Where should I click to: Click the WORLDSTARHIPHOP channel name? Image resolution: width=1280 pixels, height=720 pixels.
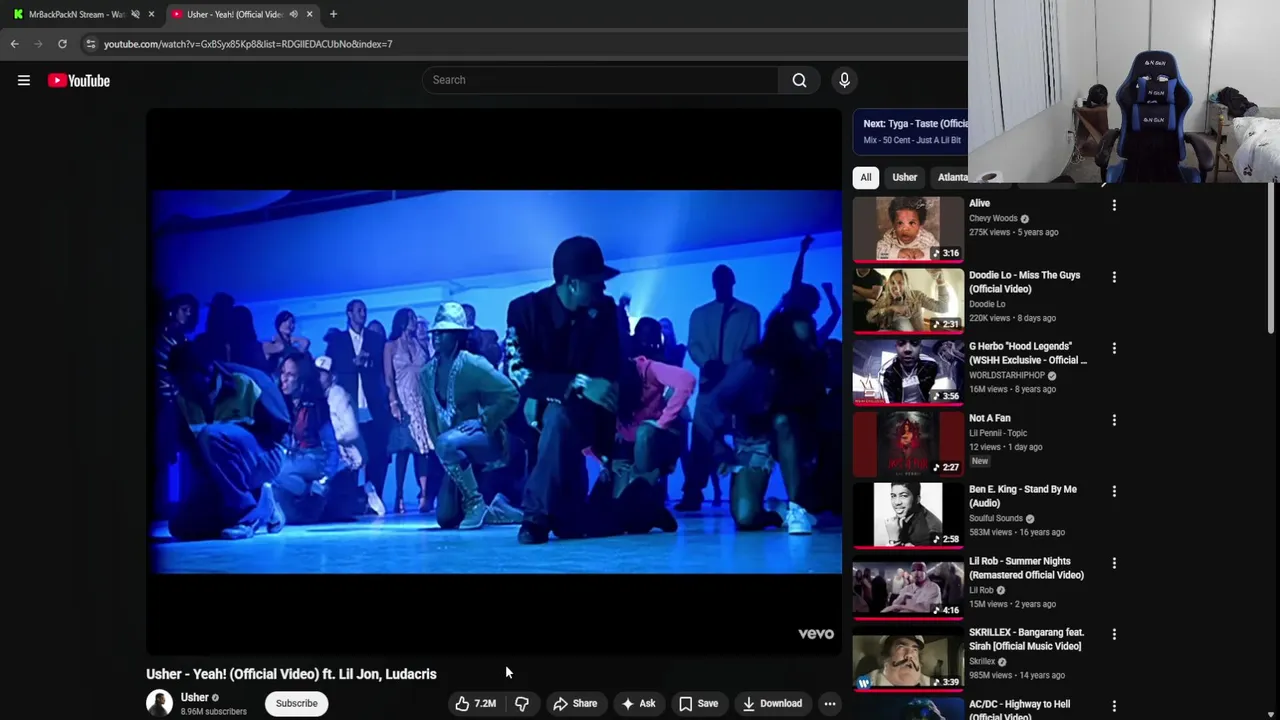pos(1007,376)
